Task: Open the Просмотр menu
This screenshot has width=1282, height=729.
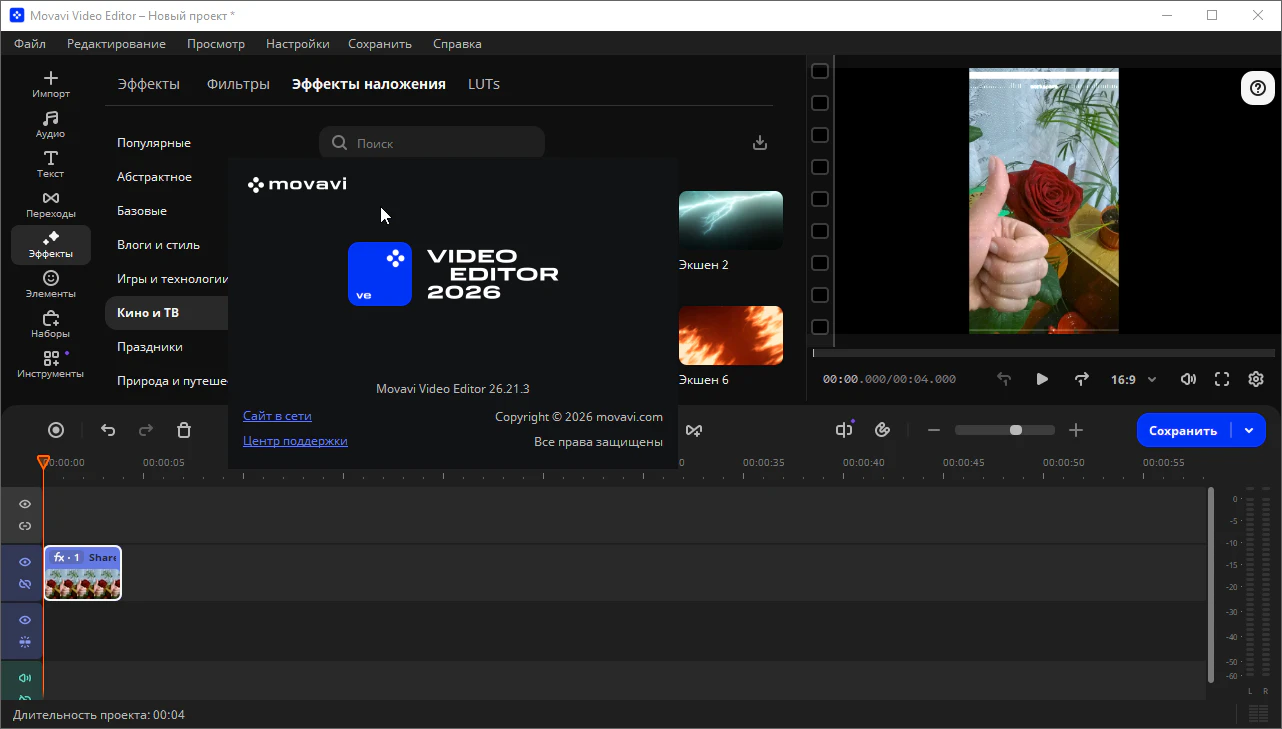Action: (x=216, y=44)
